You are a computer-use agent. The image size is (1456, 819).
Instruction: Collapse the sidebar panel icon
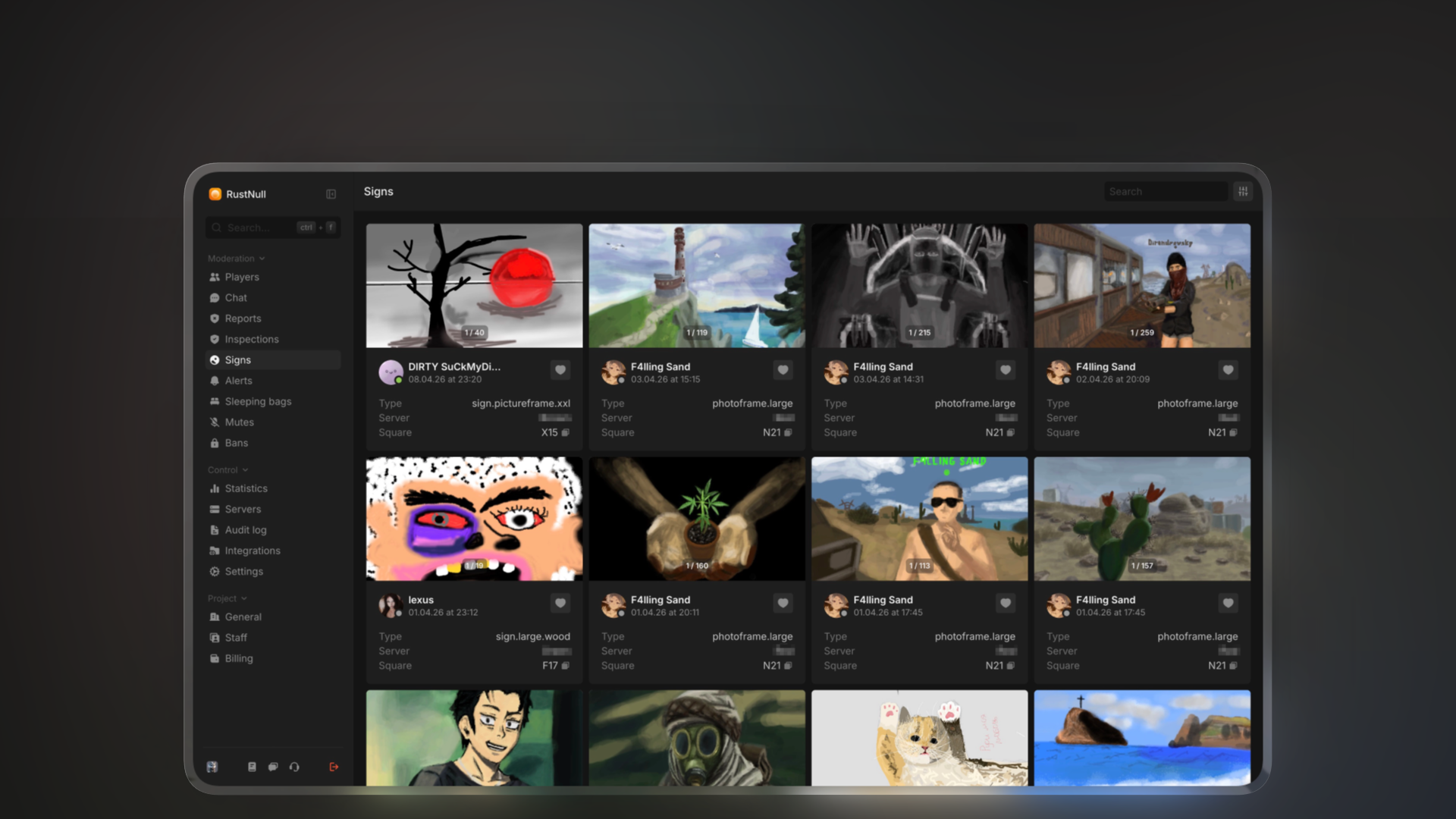click(331, 194)
